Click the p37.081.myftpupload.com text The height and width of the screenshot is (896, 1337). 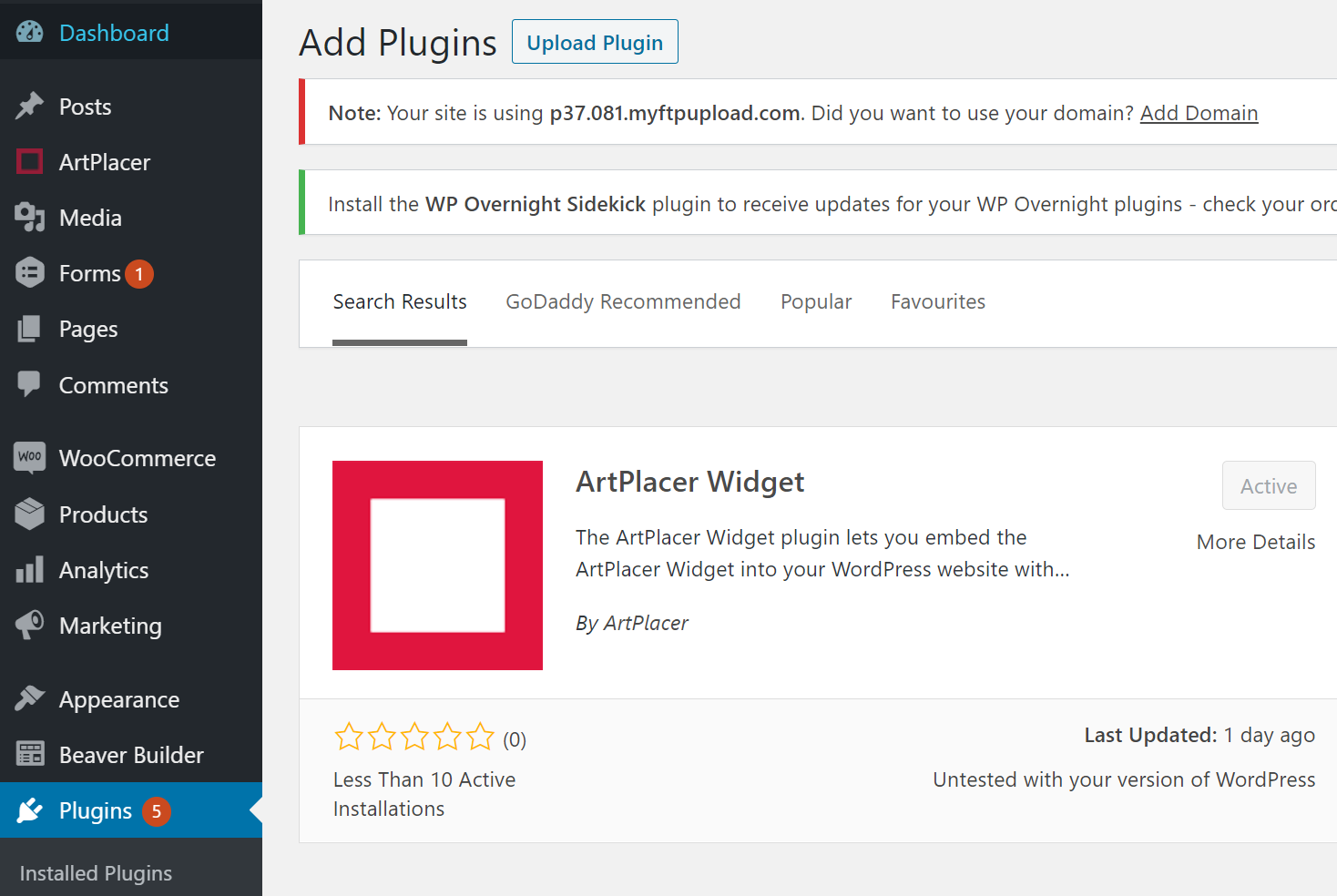click(x=675, y=113)
